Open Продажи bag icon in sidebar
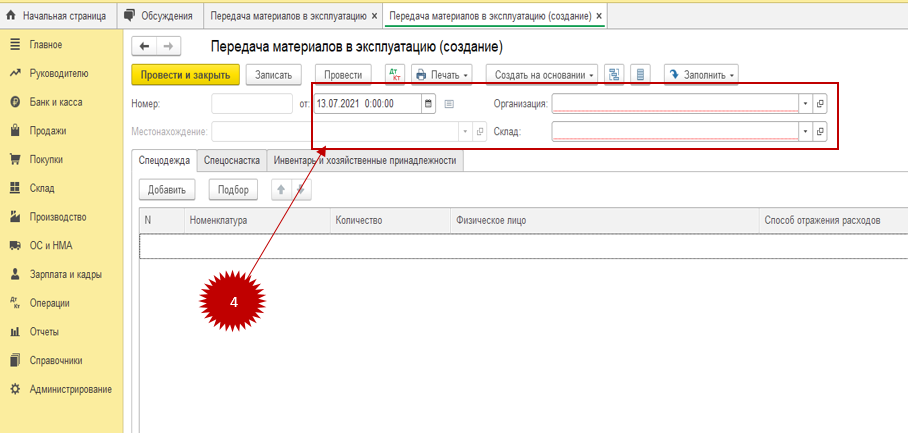Viewport: 924px width, 444px height. (15, 132)
